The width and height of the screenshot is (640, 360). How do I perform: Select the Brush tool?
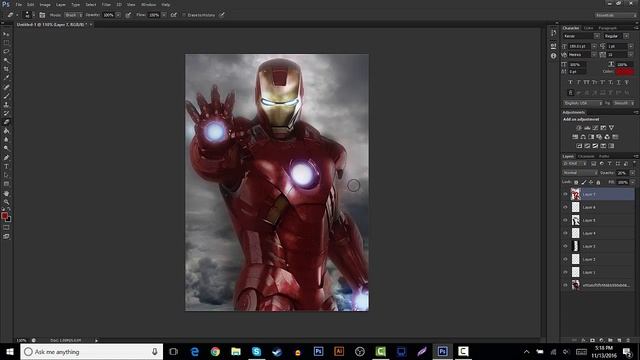pyautogui.click(x=6, y=96)
